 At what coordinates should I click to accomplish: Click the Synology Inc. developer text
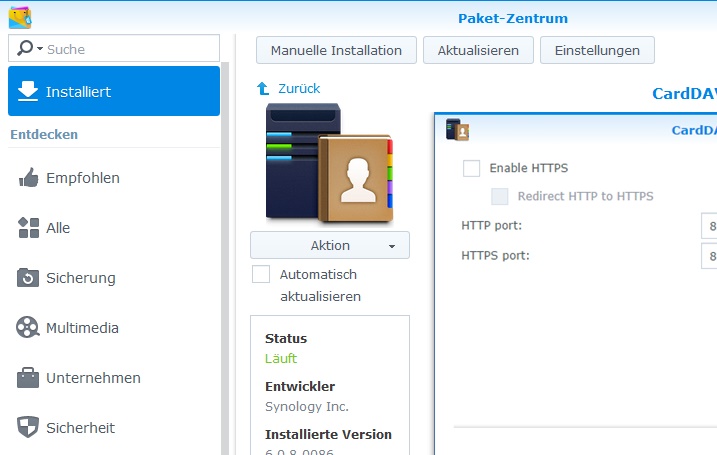pos(307,406)
